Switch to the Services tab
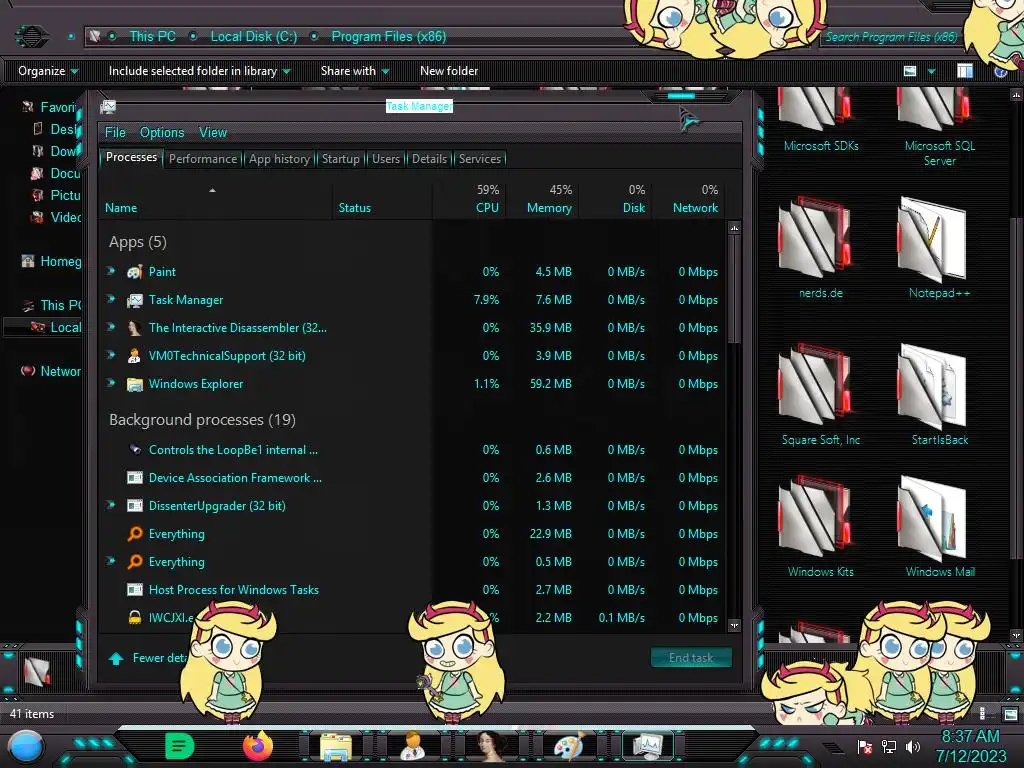The image size is (1024, 768). coord(479,159)
